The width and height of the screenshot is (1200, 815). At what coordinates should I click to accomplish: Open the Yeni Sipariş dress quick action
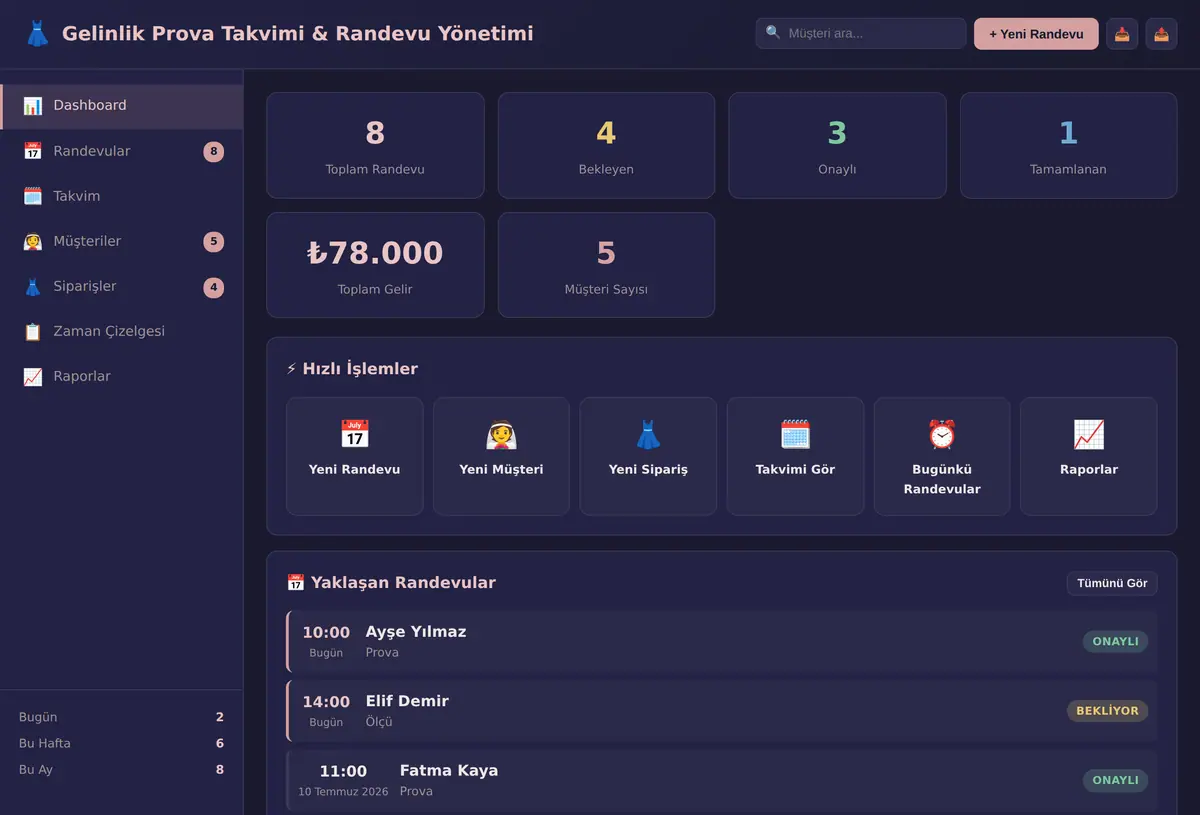tap(648, 456)
